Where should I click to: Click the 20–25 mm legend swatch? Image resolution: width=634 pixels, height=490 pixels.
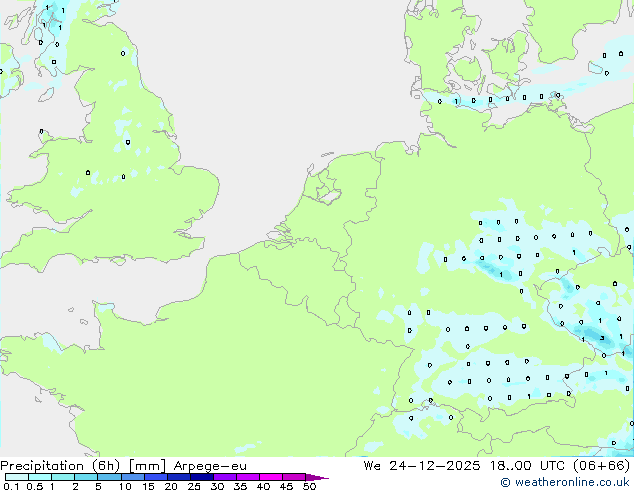[x=178, y=477]
